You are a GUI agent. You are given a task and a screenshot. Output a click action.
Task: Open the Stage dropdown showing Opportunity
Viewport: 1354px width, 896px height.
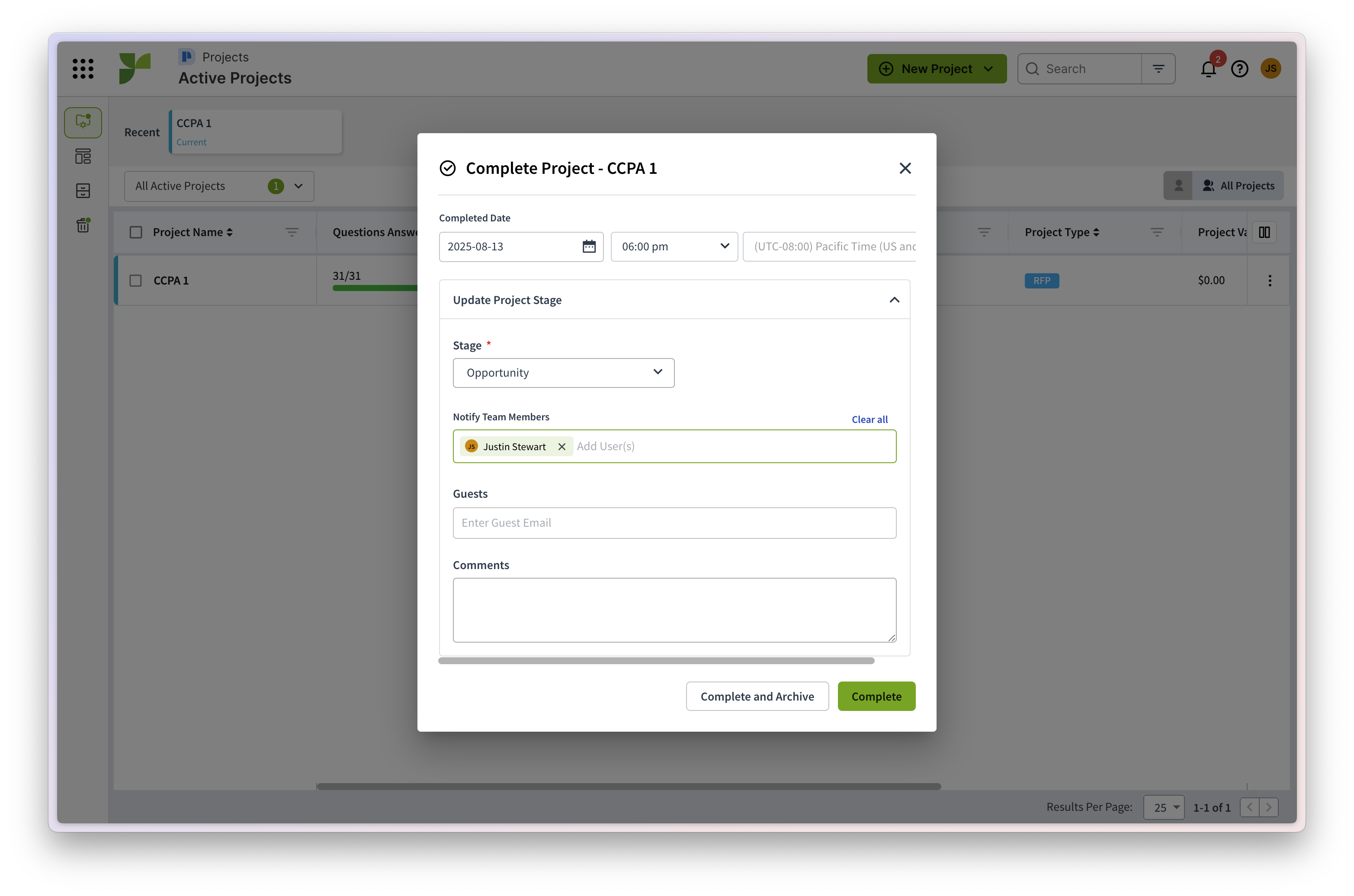click(564, 373)
